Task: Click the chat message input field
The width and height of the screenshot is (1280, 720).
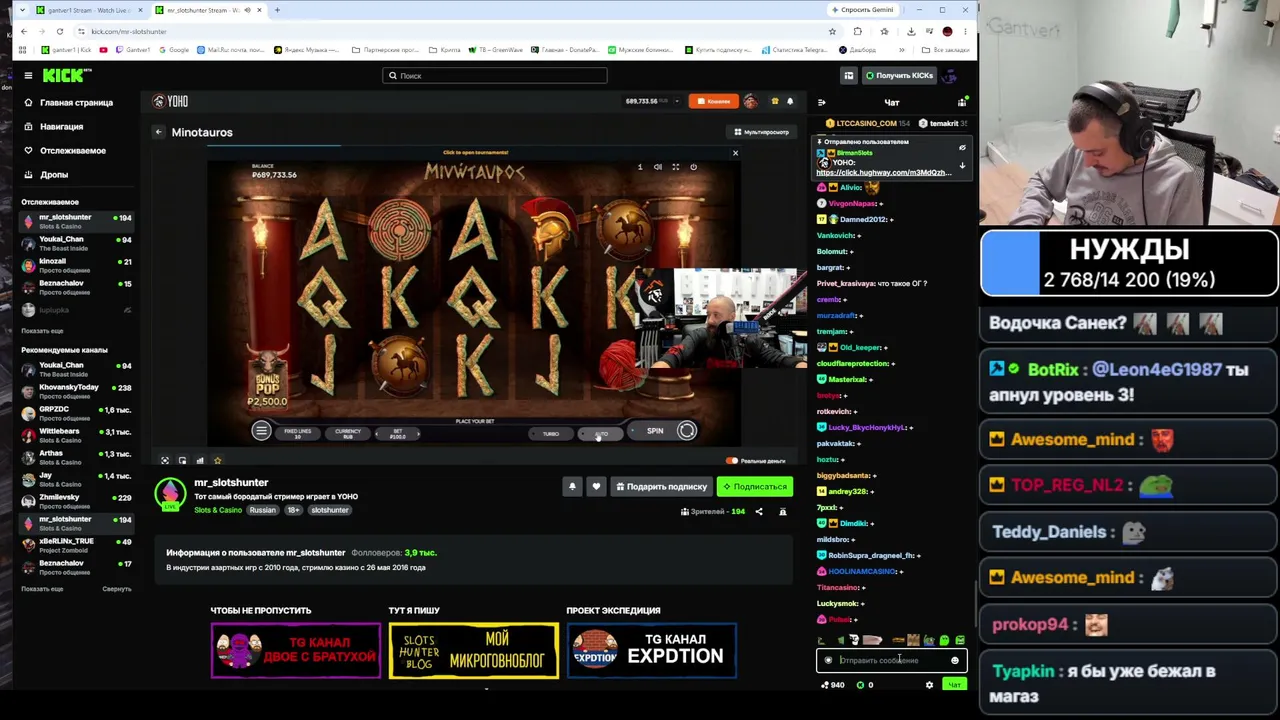Action: click(x=891, y=661)
